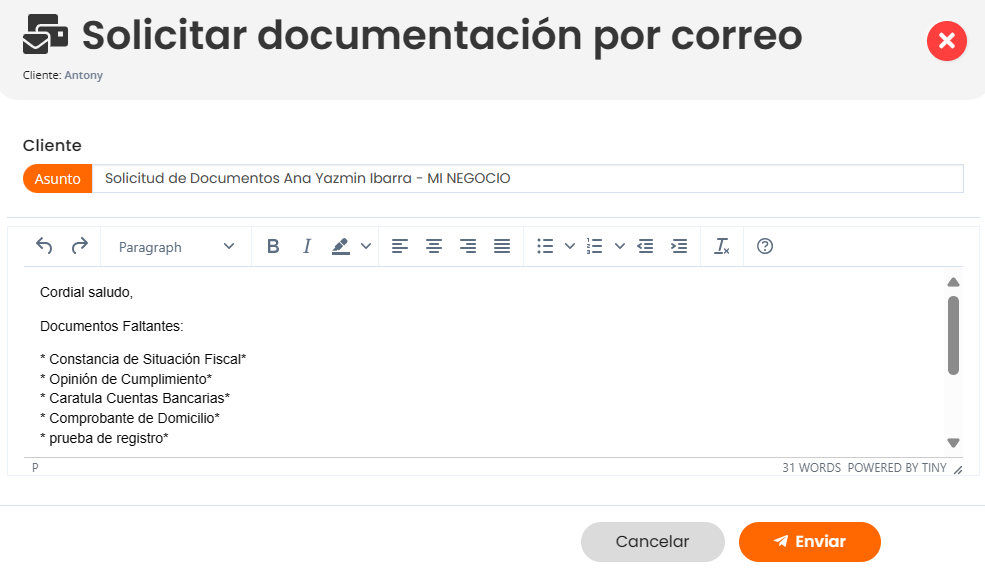This screenshot has height=569, width=985.
Task: Toggle bold text formatting
Action: (273, 246)
